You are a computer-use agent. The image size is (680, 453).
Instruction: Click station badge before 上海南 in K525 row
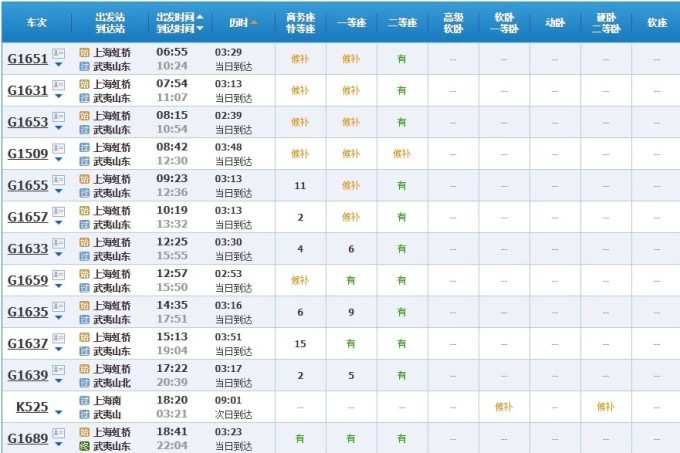(85, 401)
